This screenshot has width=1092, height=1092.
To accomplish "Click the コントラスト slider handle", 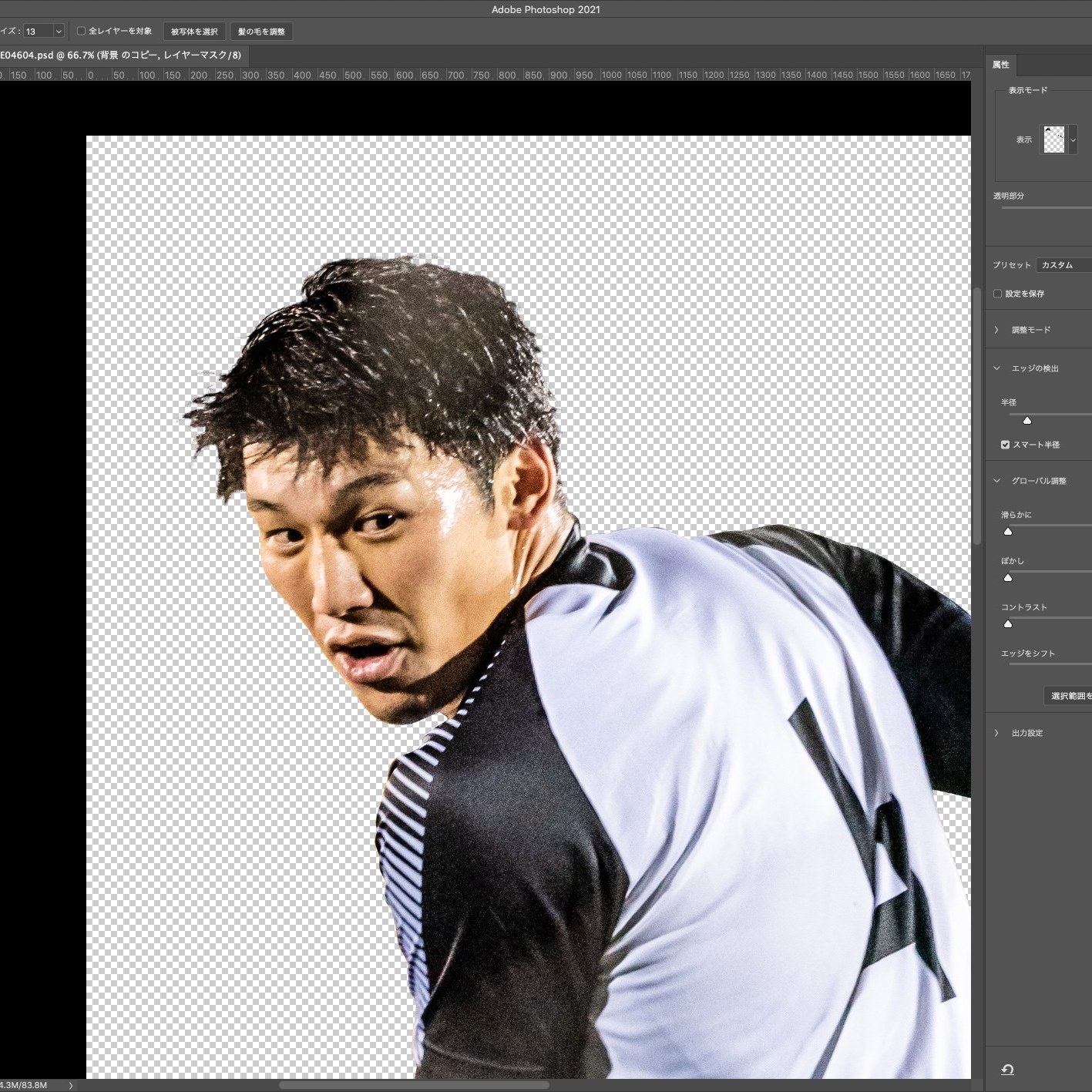I will point(1007,623).
